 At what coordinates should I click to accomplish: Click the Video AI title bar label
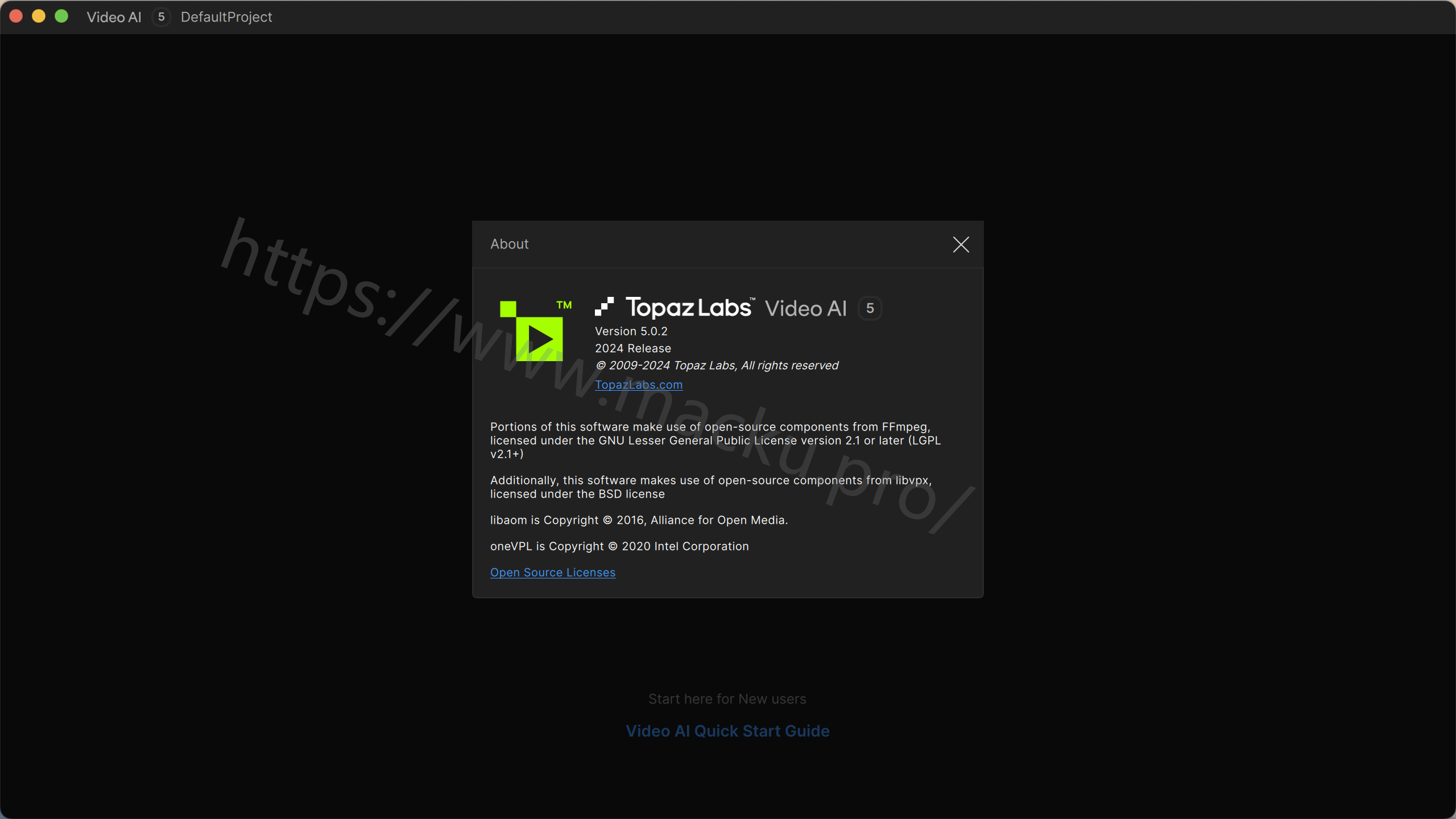[x=114, y=17]
